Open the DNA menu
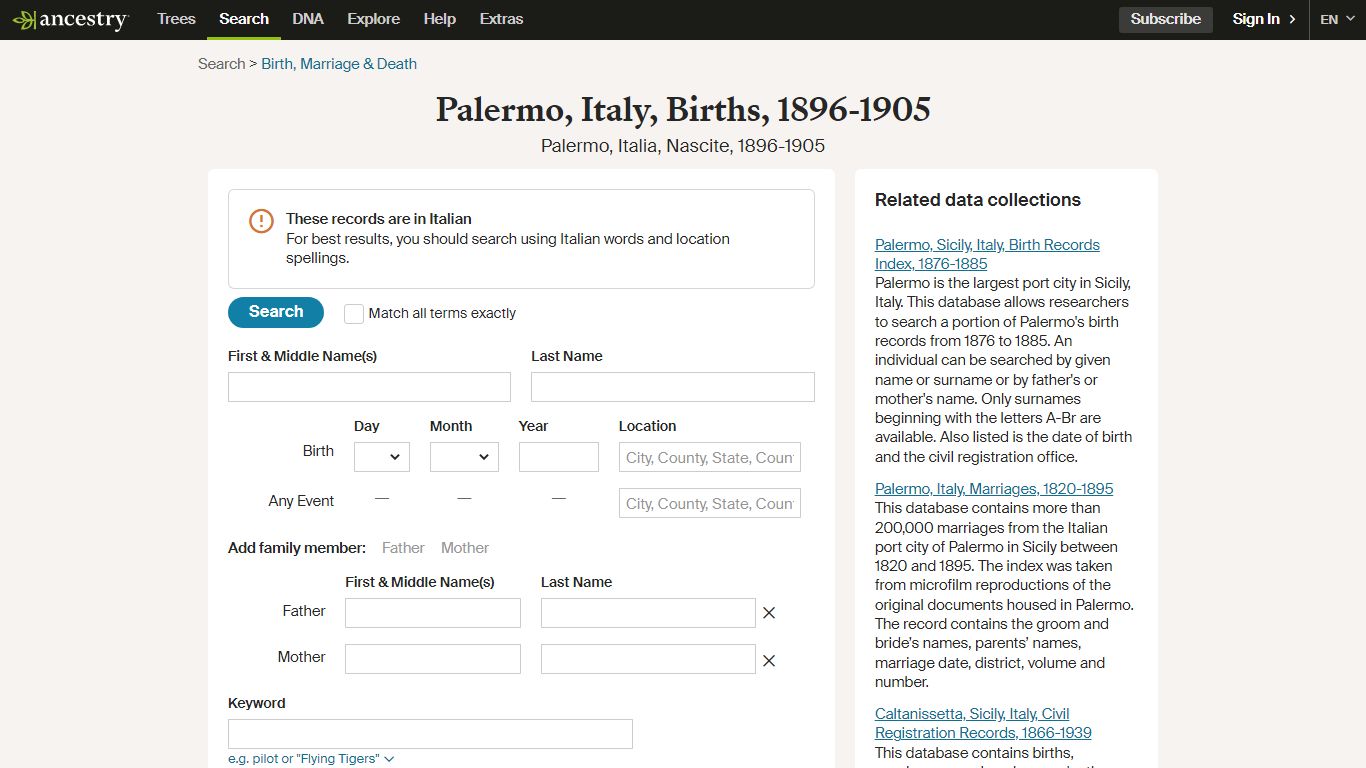Viewport: 1366px width, 768px height. click(308, 19)
